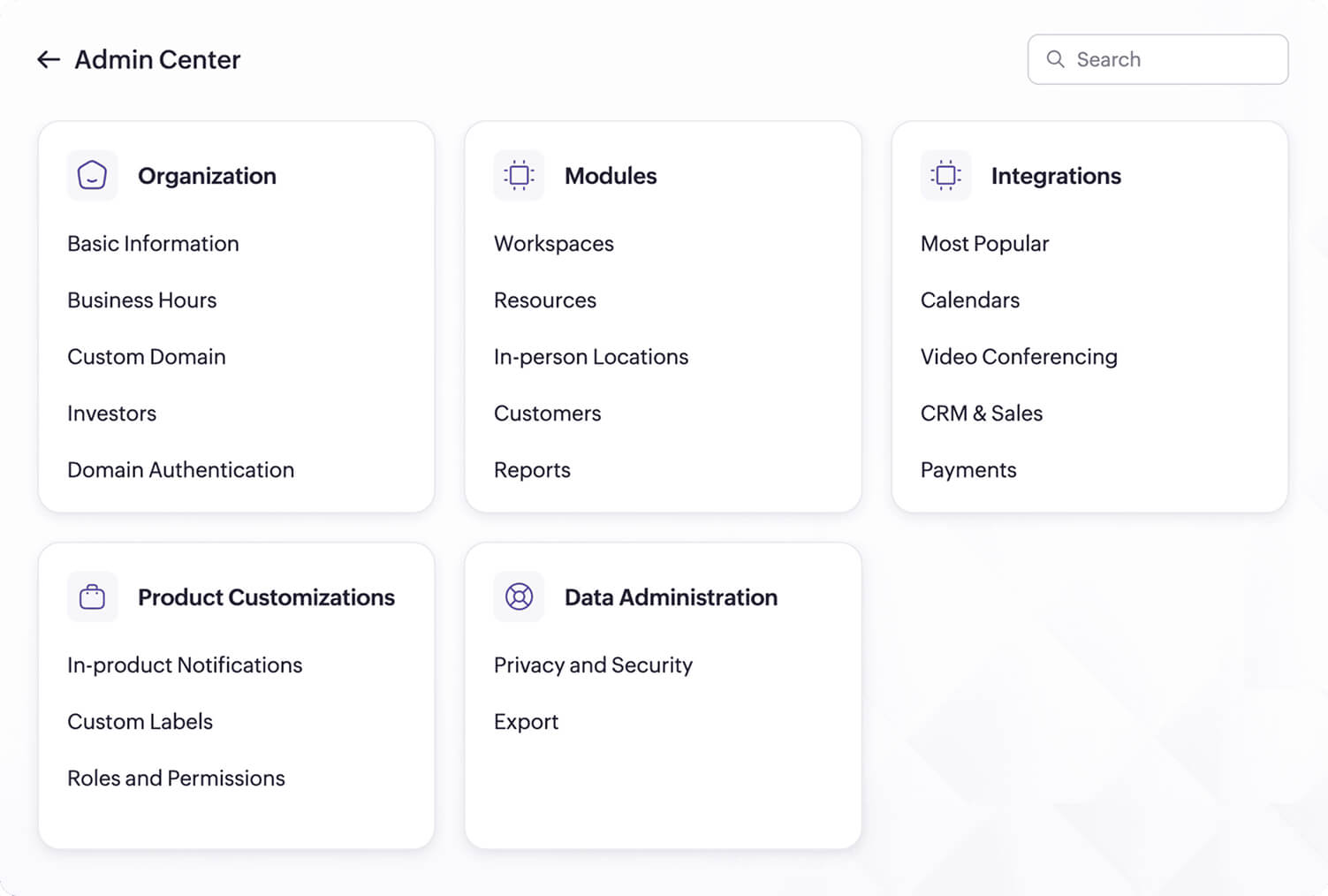The image size is (1328, 896).
Task: Click the Organization section icon
Action: (x=92, y=175)
